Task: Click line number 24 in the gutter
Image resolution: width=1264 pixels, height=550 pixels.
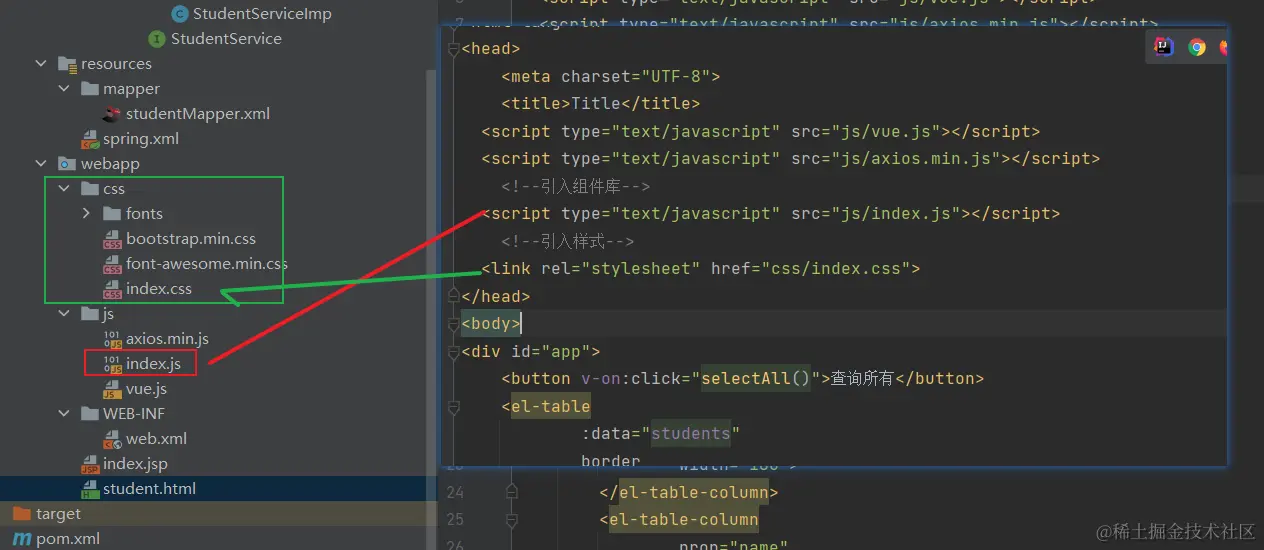Action: click(x=456, y=492)
